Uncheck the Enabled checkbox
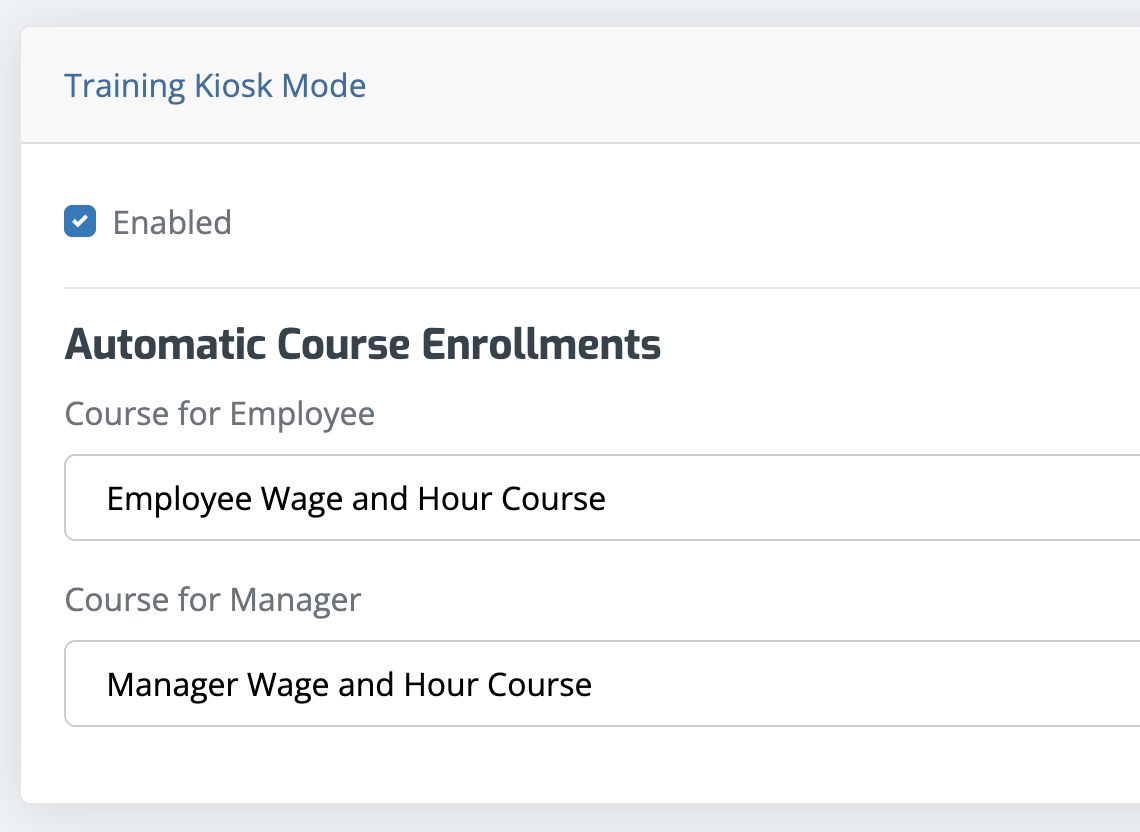Screen dimensions: 1140x832 [80, 221]
